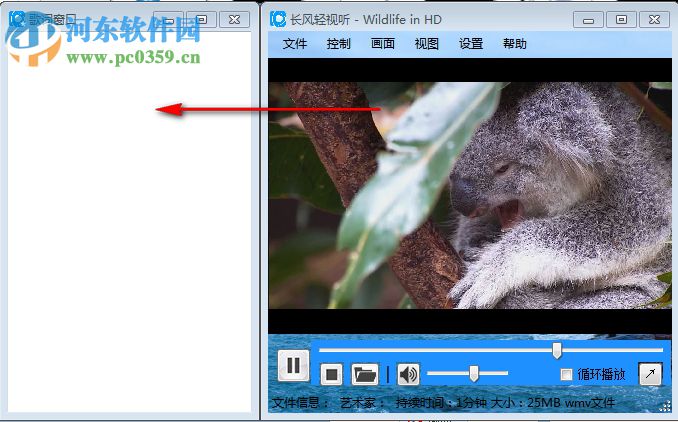This screenshot has height=422, width=678.
Task: Click the playback progress slider thumb
Action: tap(557, 350)
